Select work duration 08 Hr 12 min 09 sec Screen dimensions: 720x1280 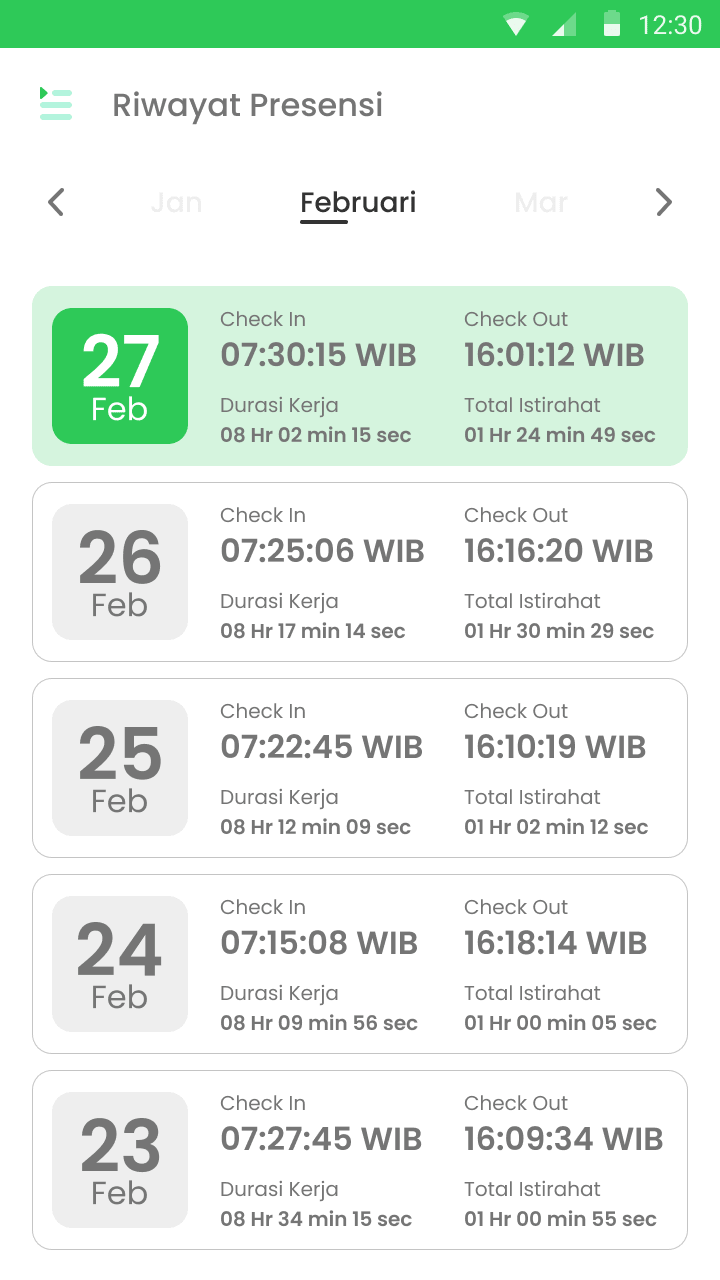click(315, 827)
